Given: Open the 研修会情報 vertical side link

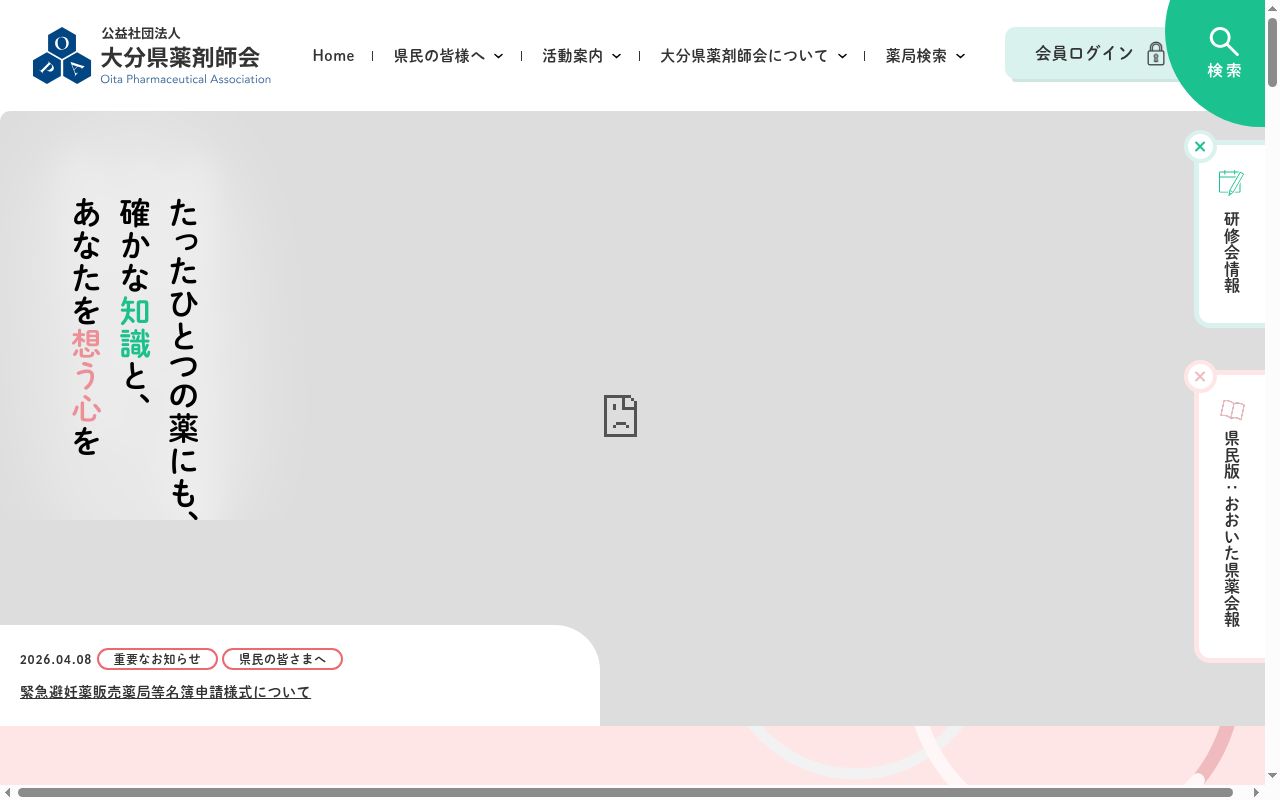Looking at the screenshot, I should point(1232,252).
